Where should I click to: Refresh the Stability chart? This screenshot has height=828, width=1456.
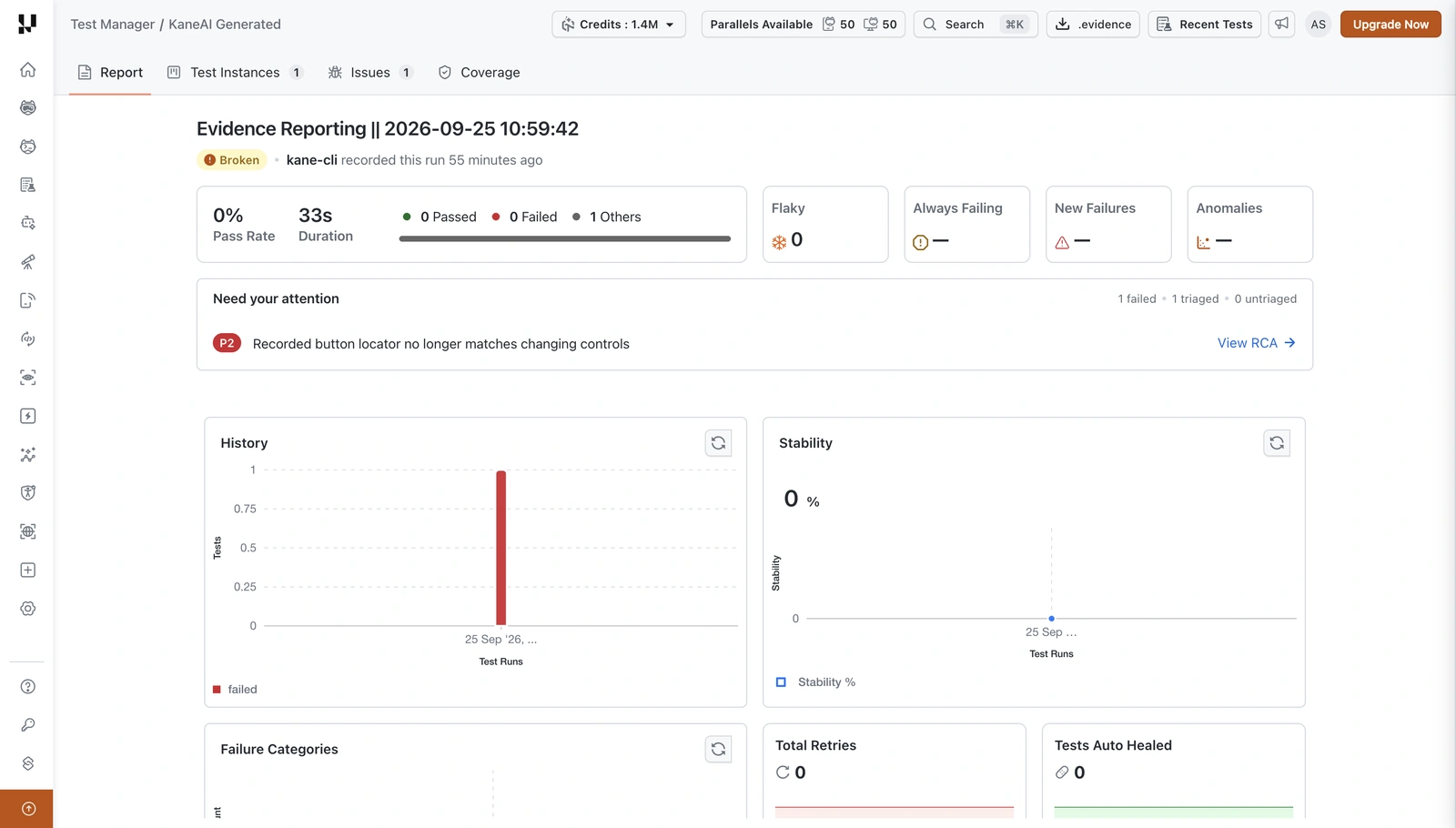tap(1277, 443)
